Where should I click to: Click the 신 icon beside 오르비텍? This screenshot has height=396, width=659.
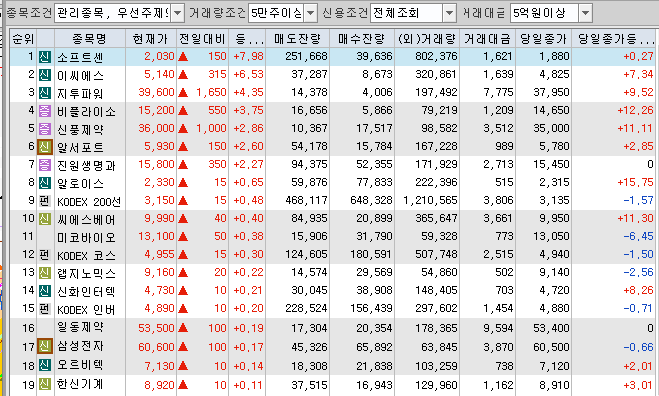coord(45,365)
